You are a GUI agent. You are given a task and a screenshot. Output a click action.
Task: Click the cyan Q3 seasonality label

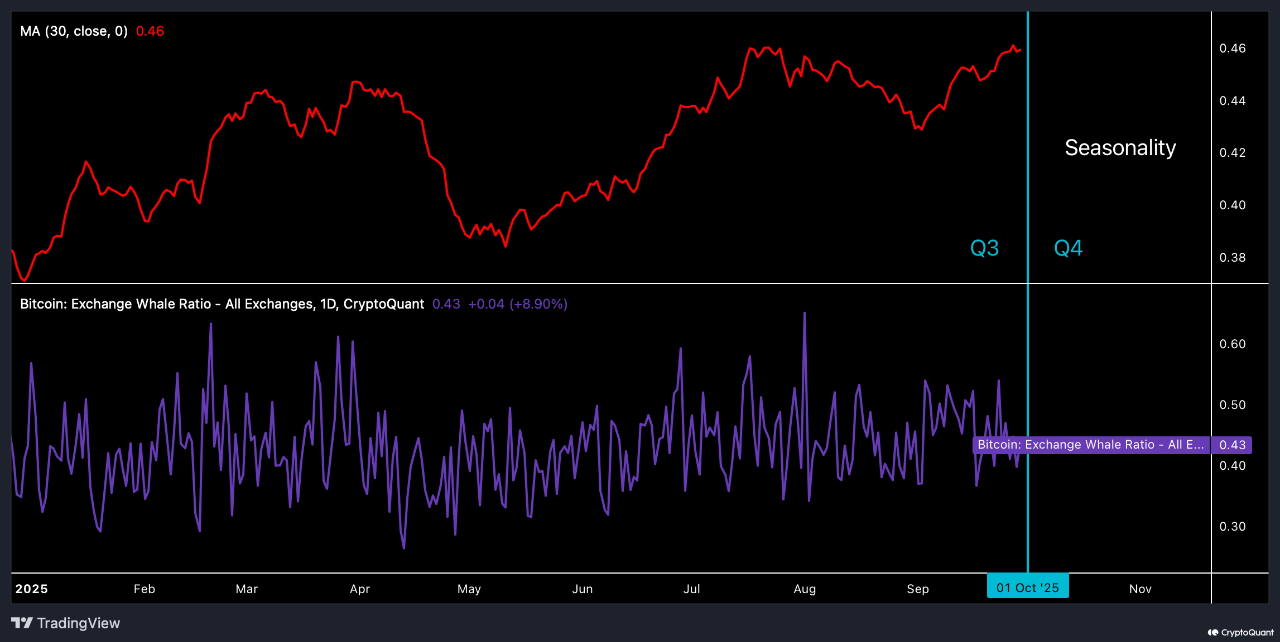[984, 248]
